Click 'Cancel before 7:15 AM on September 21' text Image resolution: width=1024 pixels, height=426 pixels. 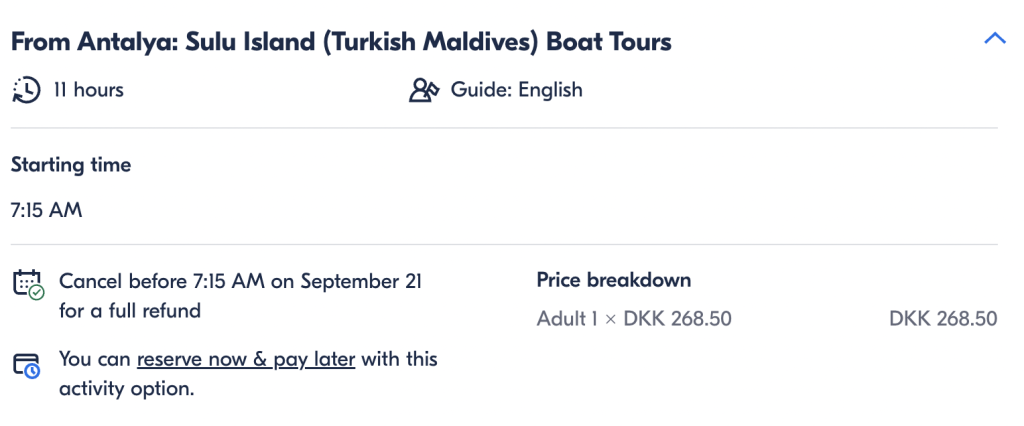click(240, 282)
